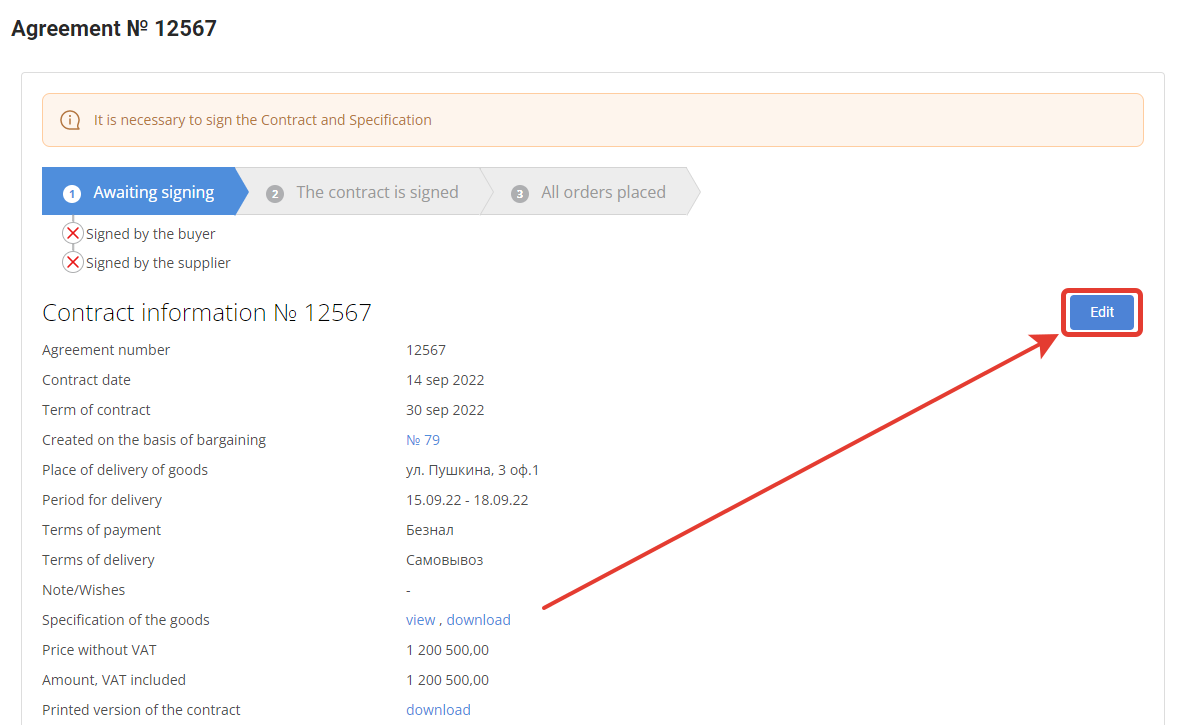The width and height of the screenshot is (1182, 725).
Task: Select the All orders placed step label
Action: 603,192
